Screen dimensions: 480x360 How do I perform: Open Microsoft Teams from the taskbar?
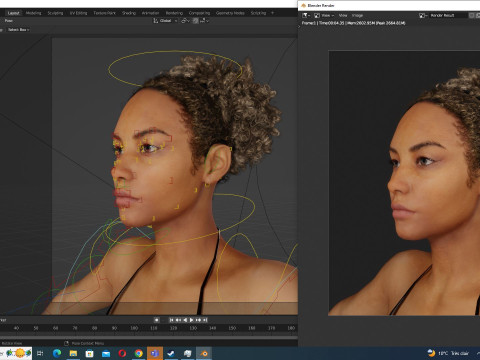155,353
